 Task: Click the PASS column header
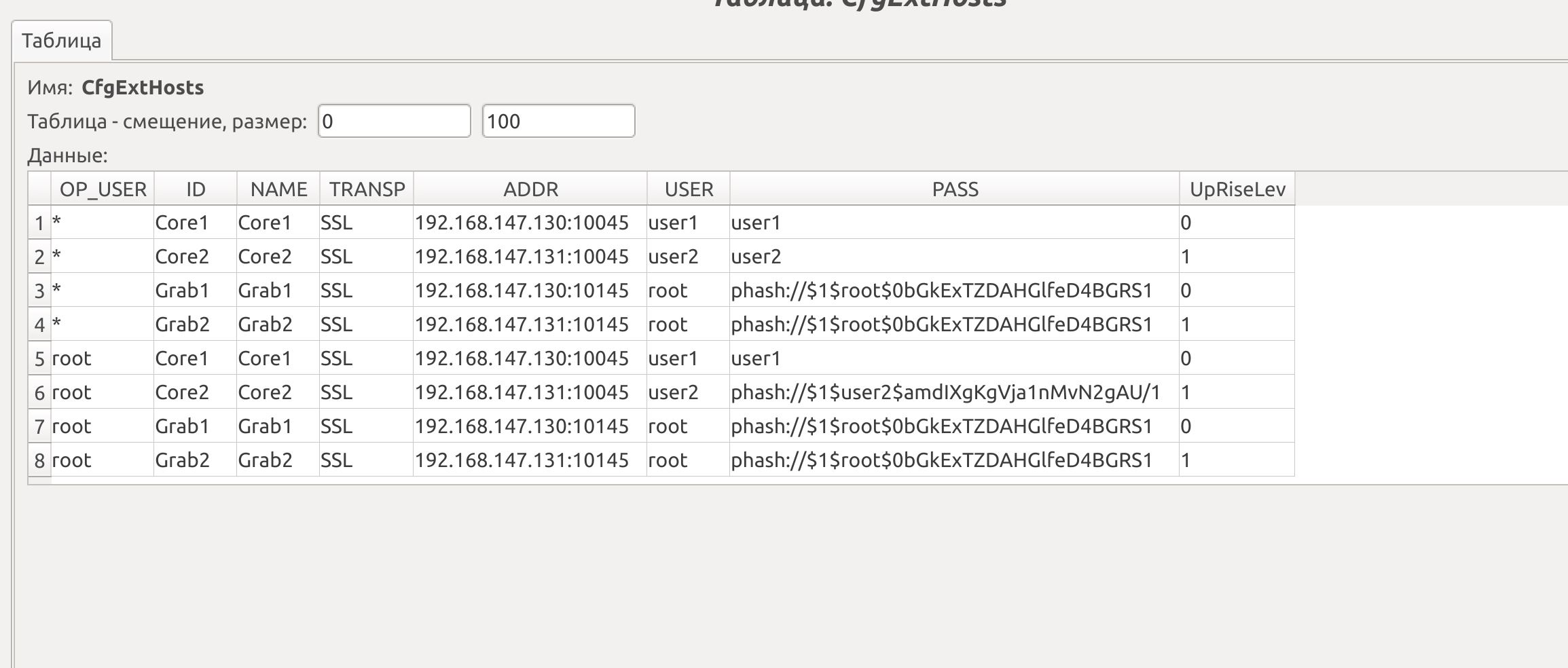955,189
